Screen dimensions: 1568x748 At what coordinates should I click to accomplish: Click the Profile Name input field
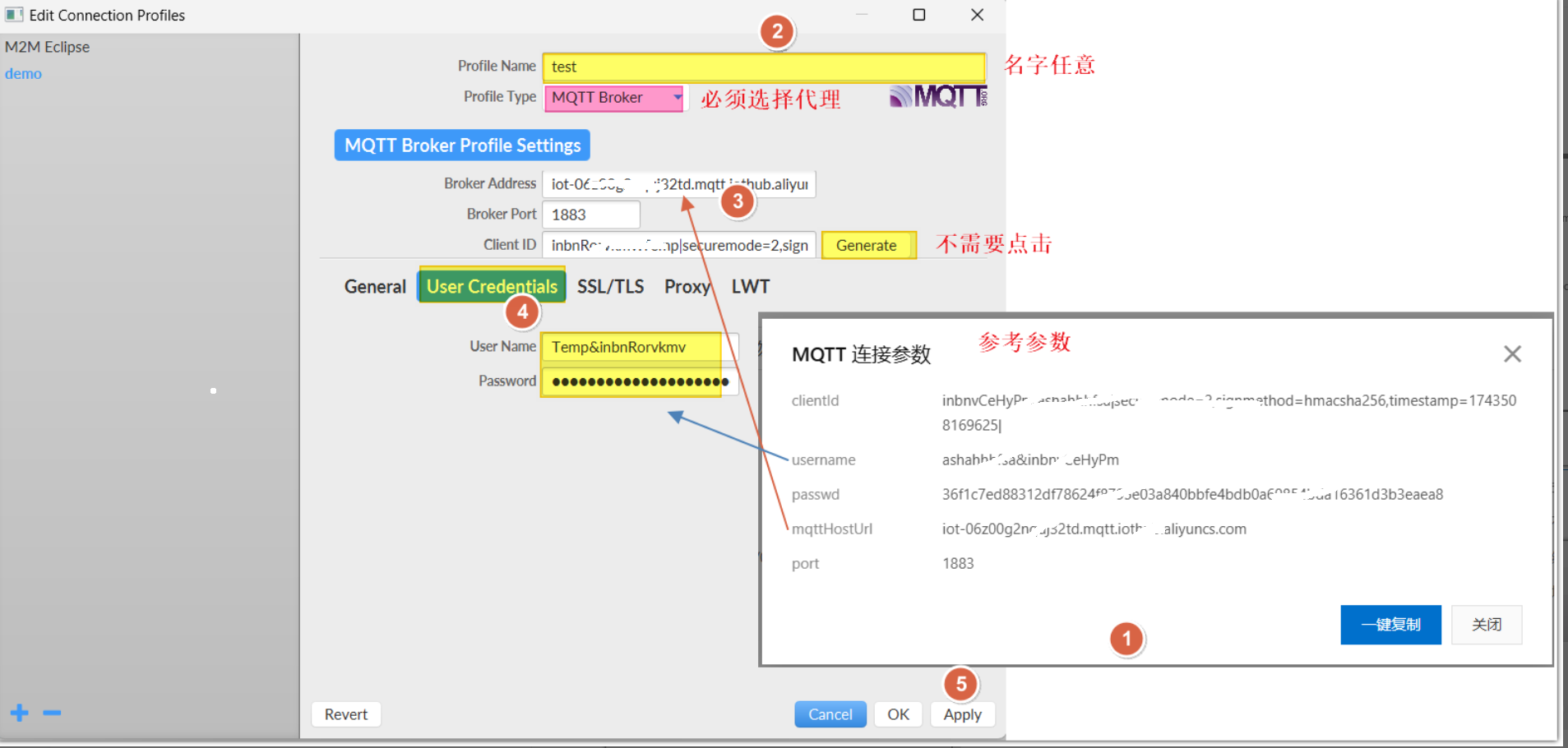(x=763, y=67)
